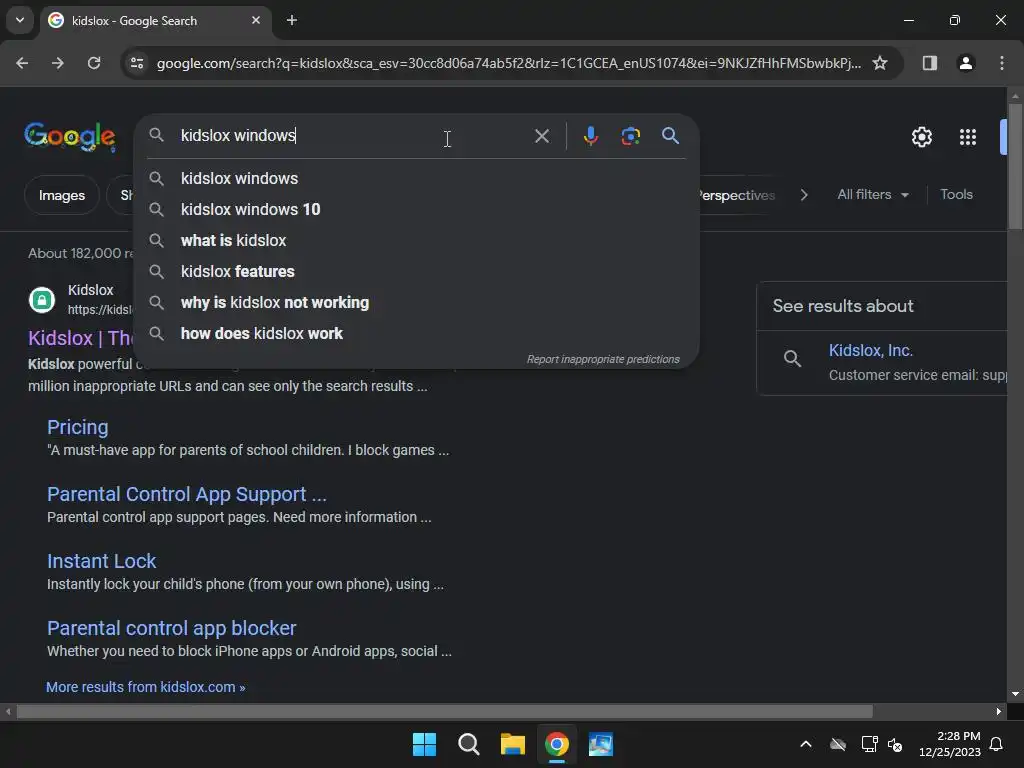Go back to previous page

pos(22,63)
